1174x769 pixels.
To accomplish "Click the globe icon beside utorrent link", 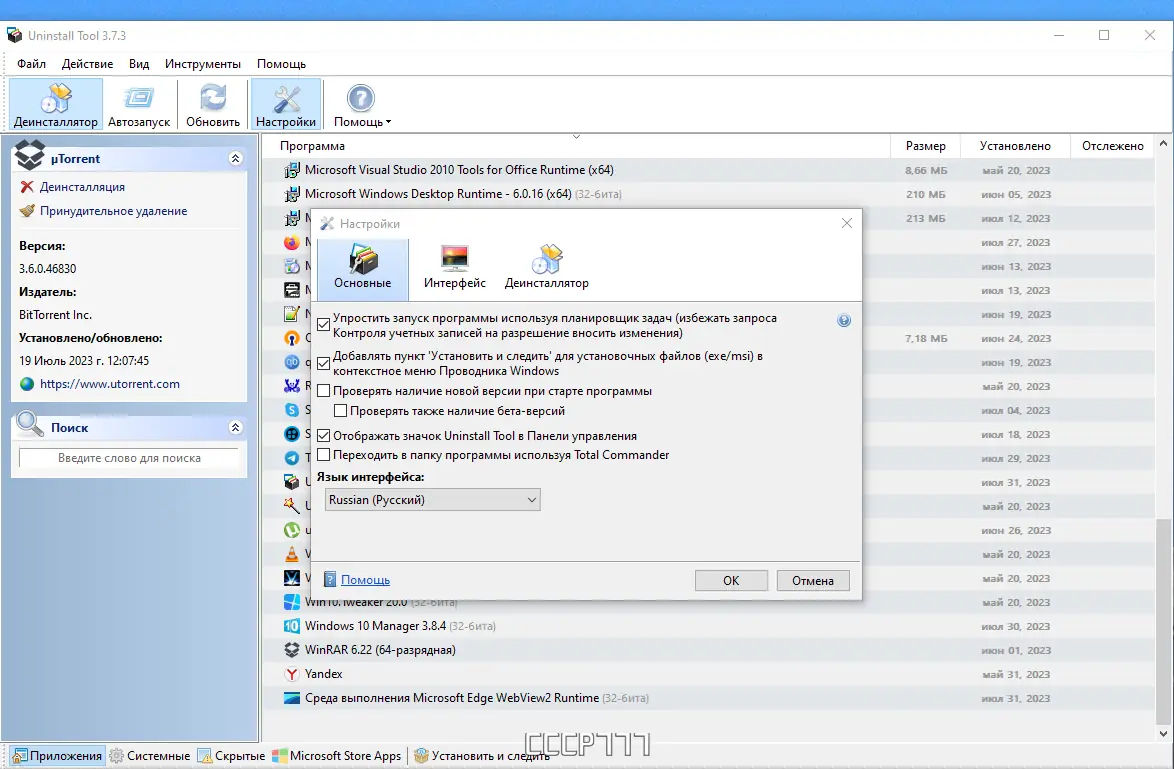I will pyautogui.click(x=27, y=384).
